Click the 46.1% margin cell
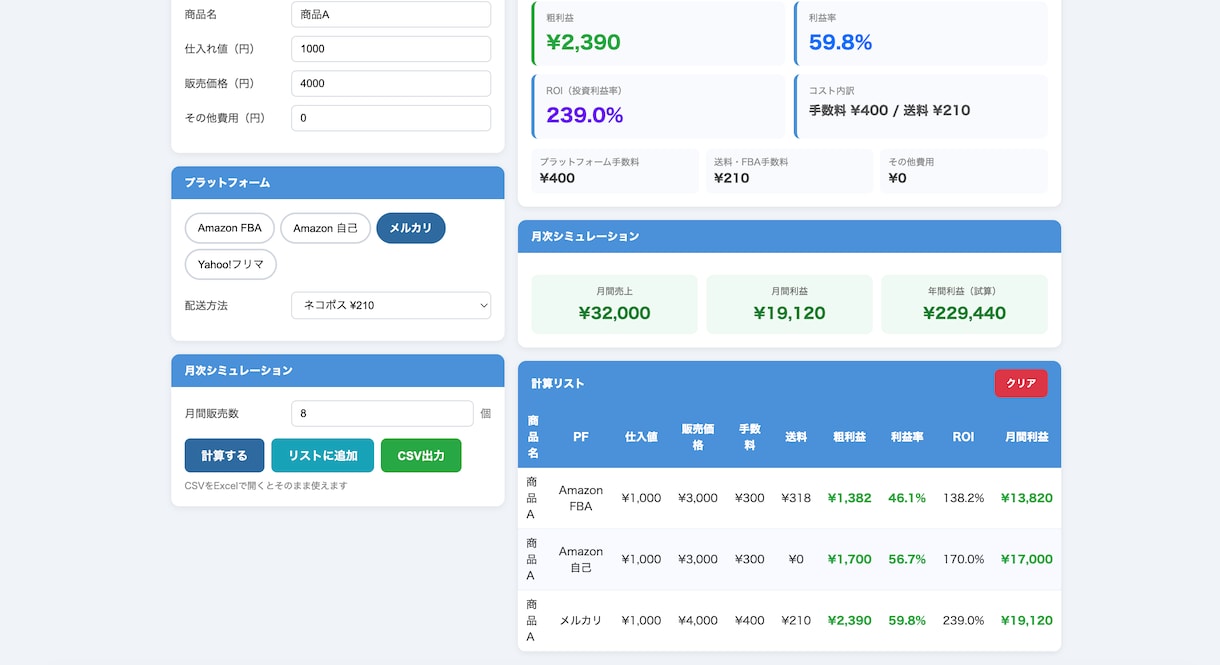Viewport: 1220px width, 665px height. coord(907,498)
